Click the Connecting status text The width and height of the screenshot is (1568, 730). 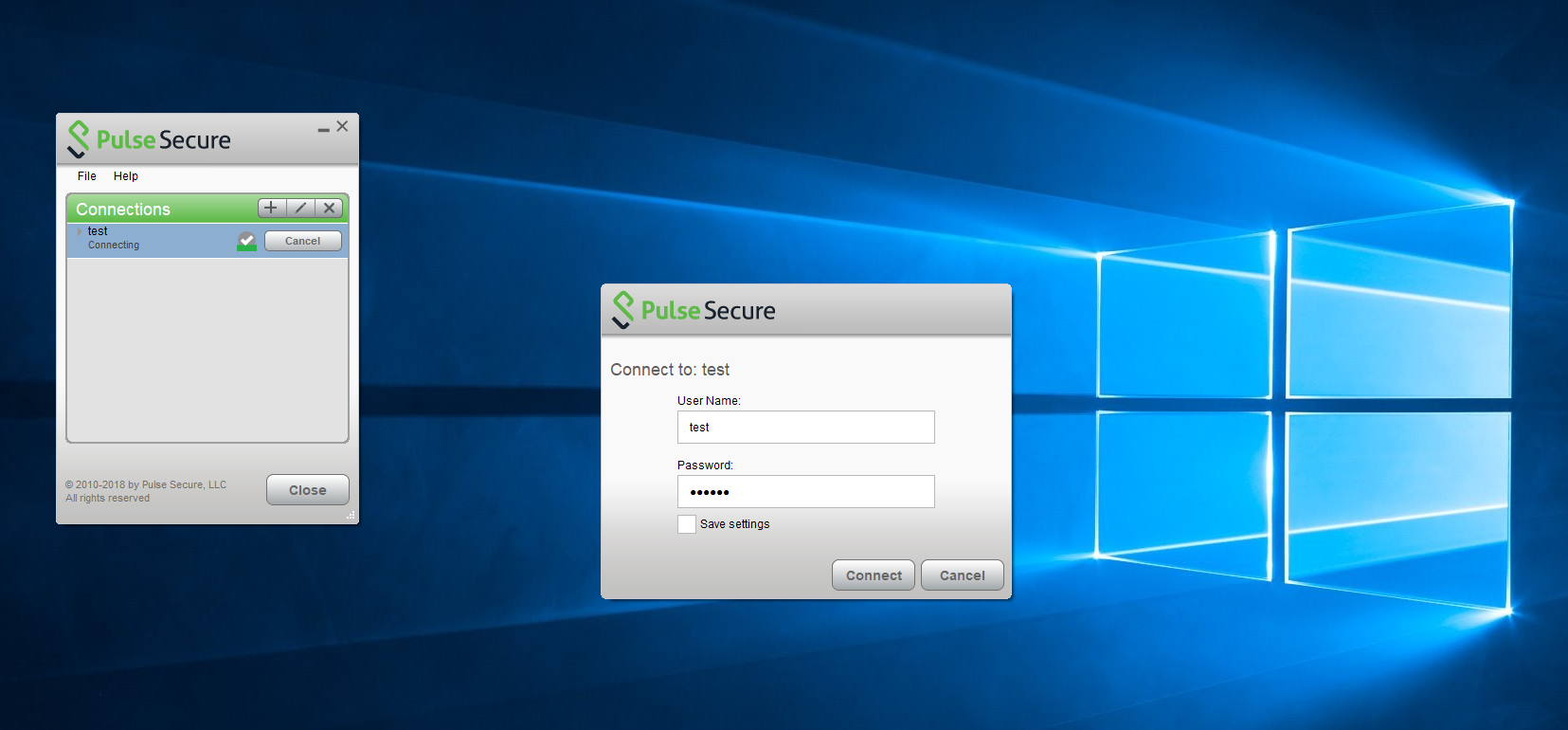click(x=114, y=245)
